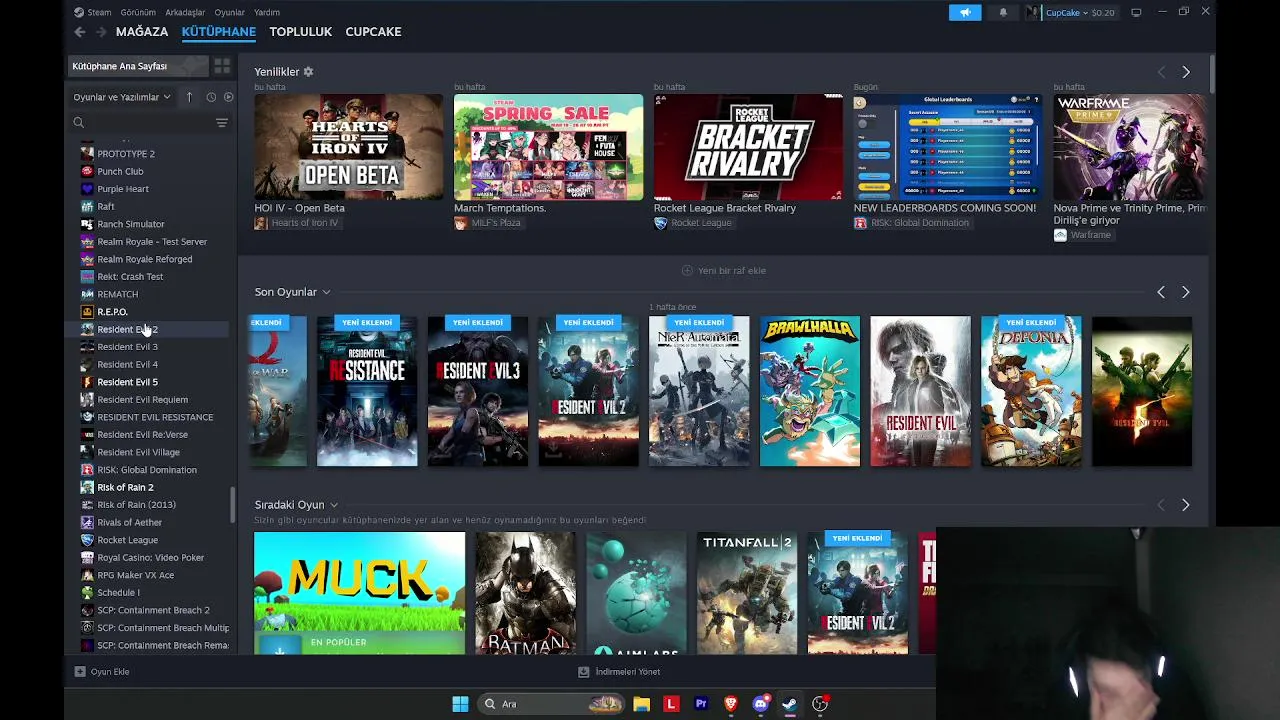1280x720 pixels.
Task: Open the red L app in taskbar
Action: (671, 704)
